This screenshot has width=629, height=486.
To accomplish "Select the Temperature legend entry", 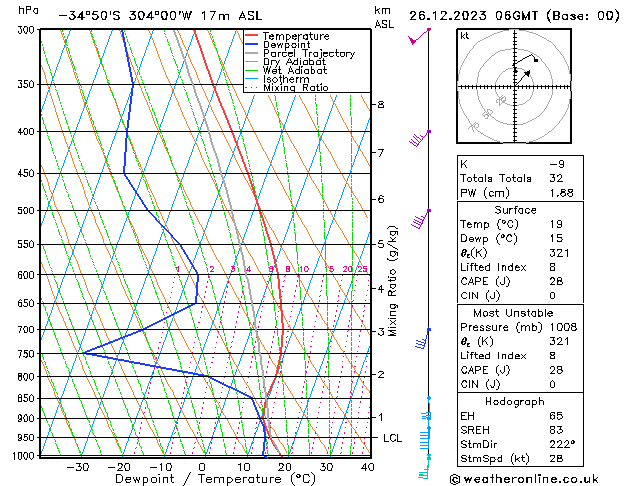I will click(x=296, y=36).
